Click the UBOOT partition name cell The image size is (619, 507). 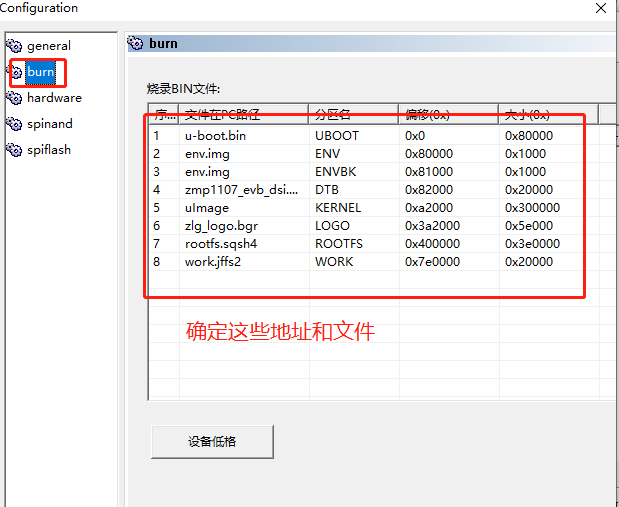337,136
